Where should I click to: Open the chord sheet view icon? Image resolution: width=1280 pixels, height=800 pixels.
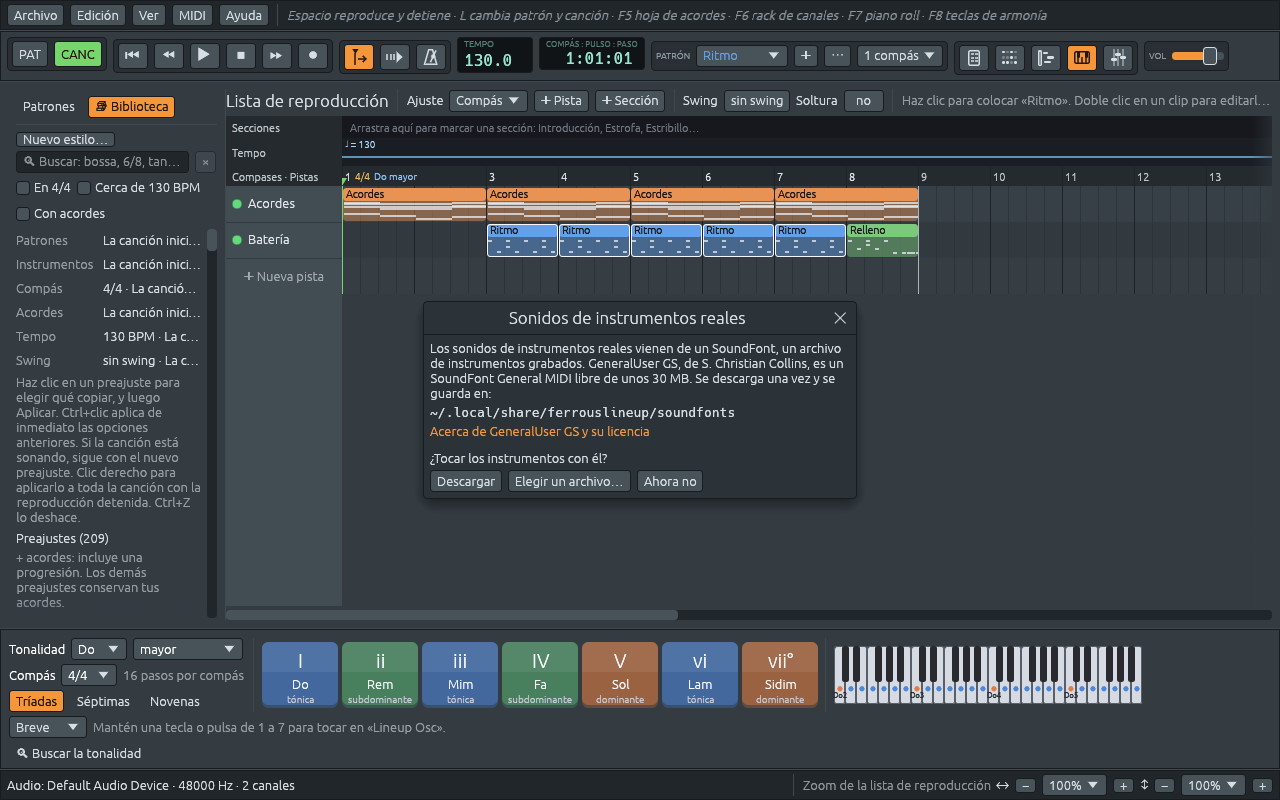[974, 57]
